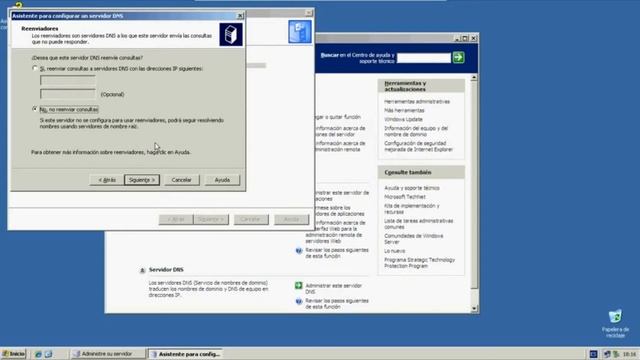
Task: Click the help center search box
Action: coord(424,58)
